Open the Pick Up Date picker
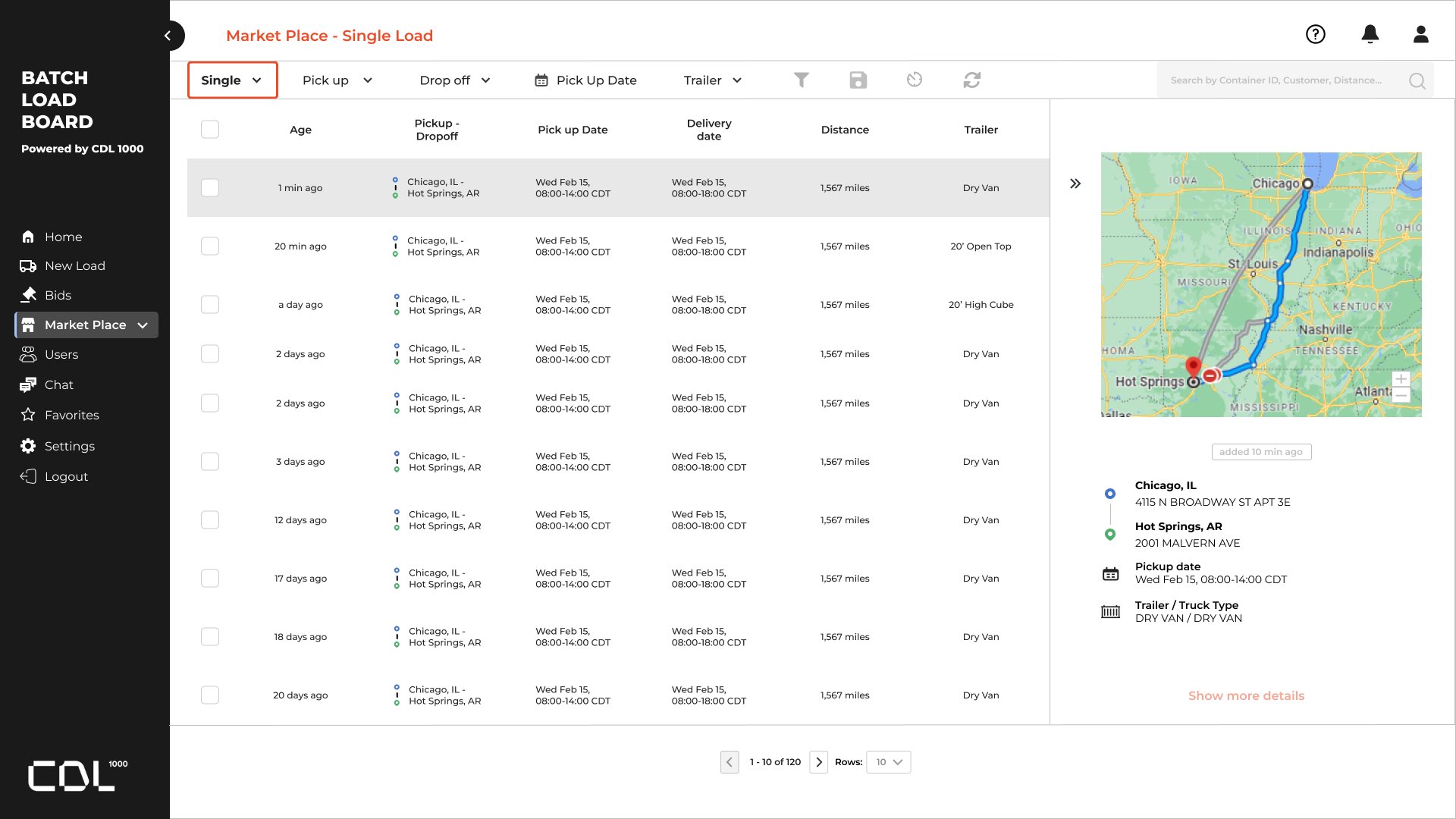 pos(585,80)
